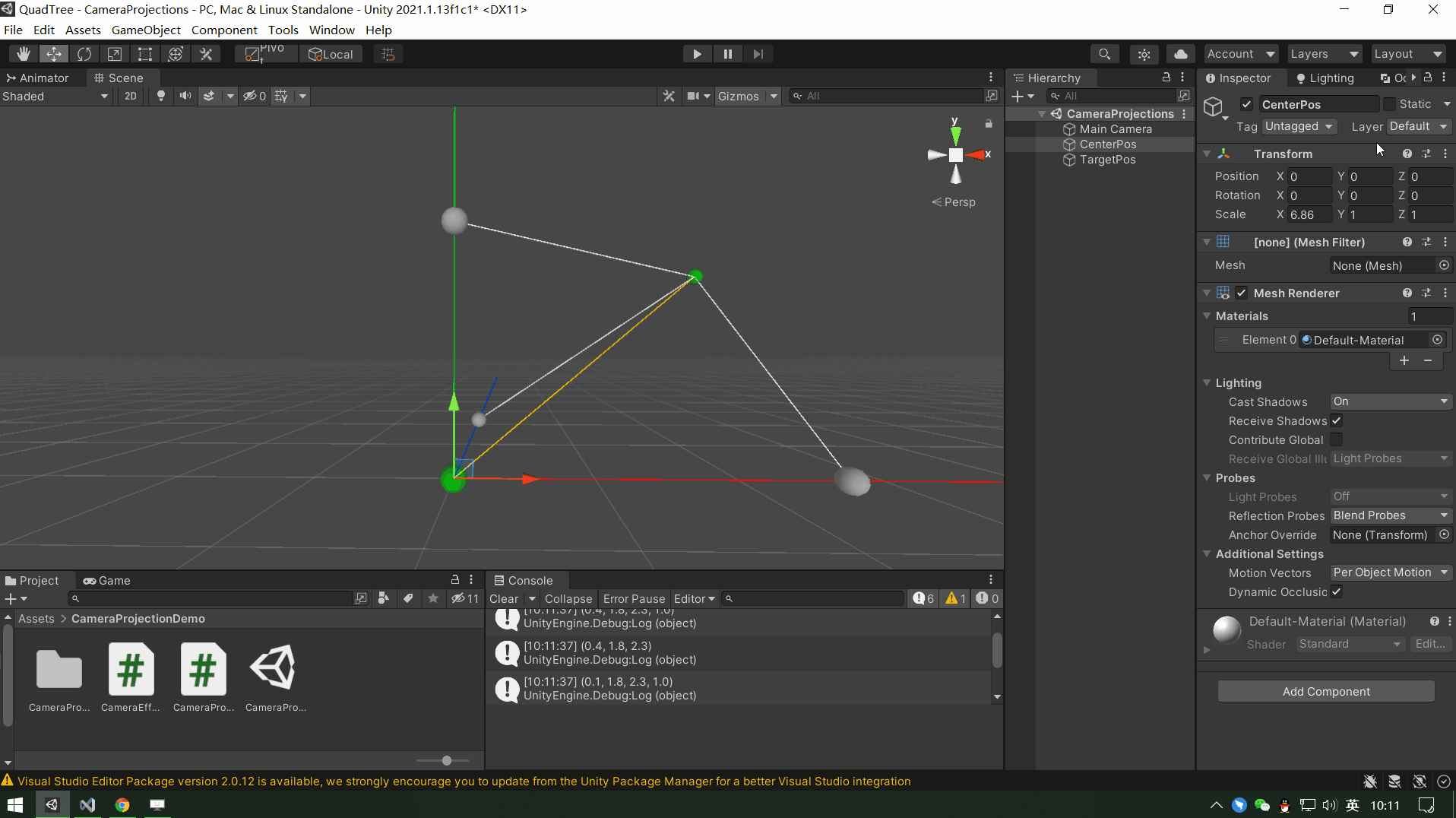1456x818 pixels.
Task: Open the Layer Default dropdown
Action: (x=1419, y=126)
